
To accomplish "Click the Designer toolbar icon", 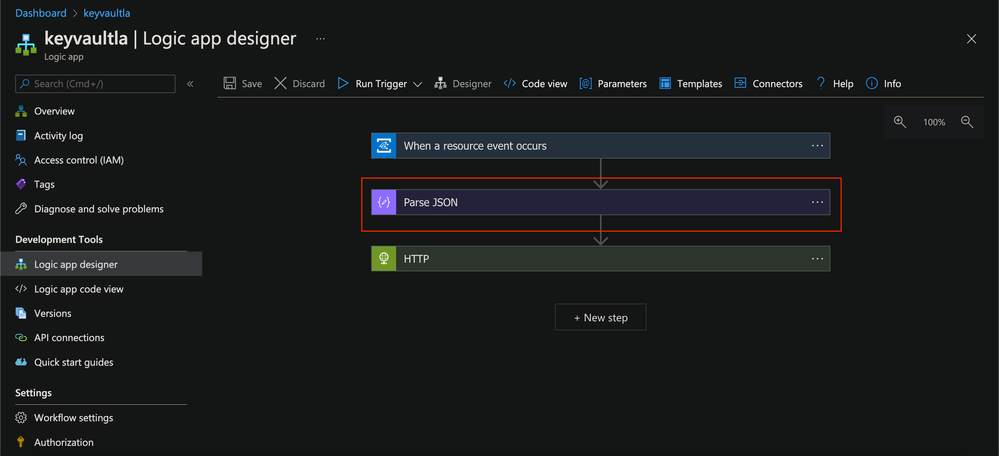I will (440, 83).
